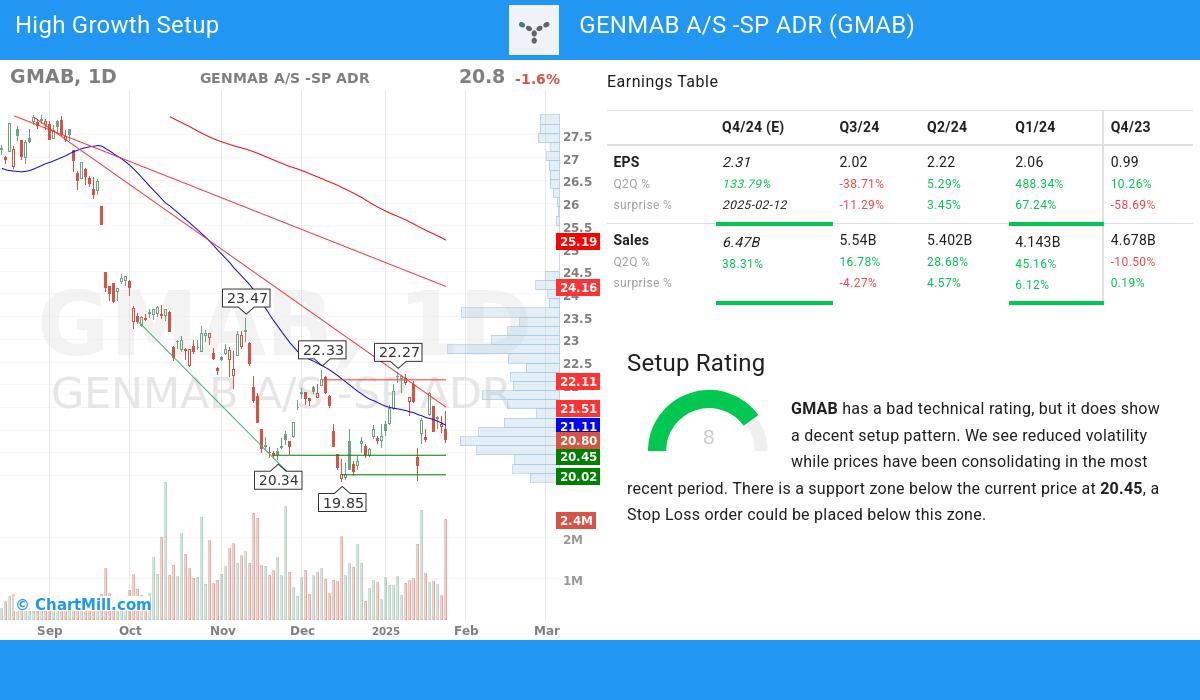Select the 19.85 trough price label
This screenshot has height=700, width=1200.
click(x=343, y=503)
